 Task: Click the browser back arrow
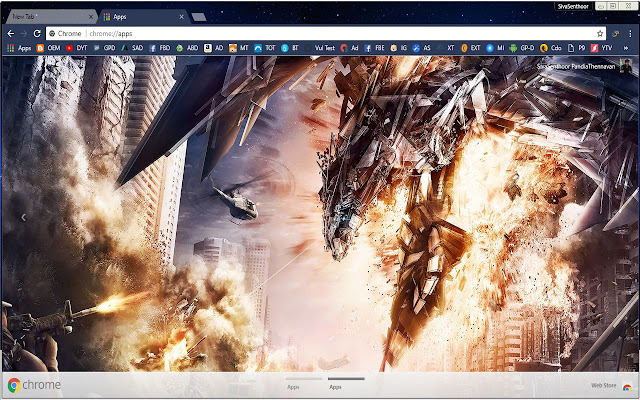(x=11, y=33)
